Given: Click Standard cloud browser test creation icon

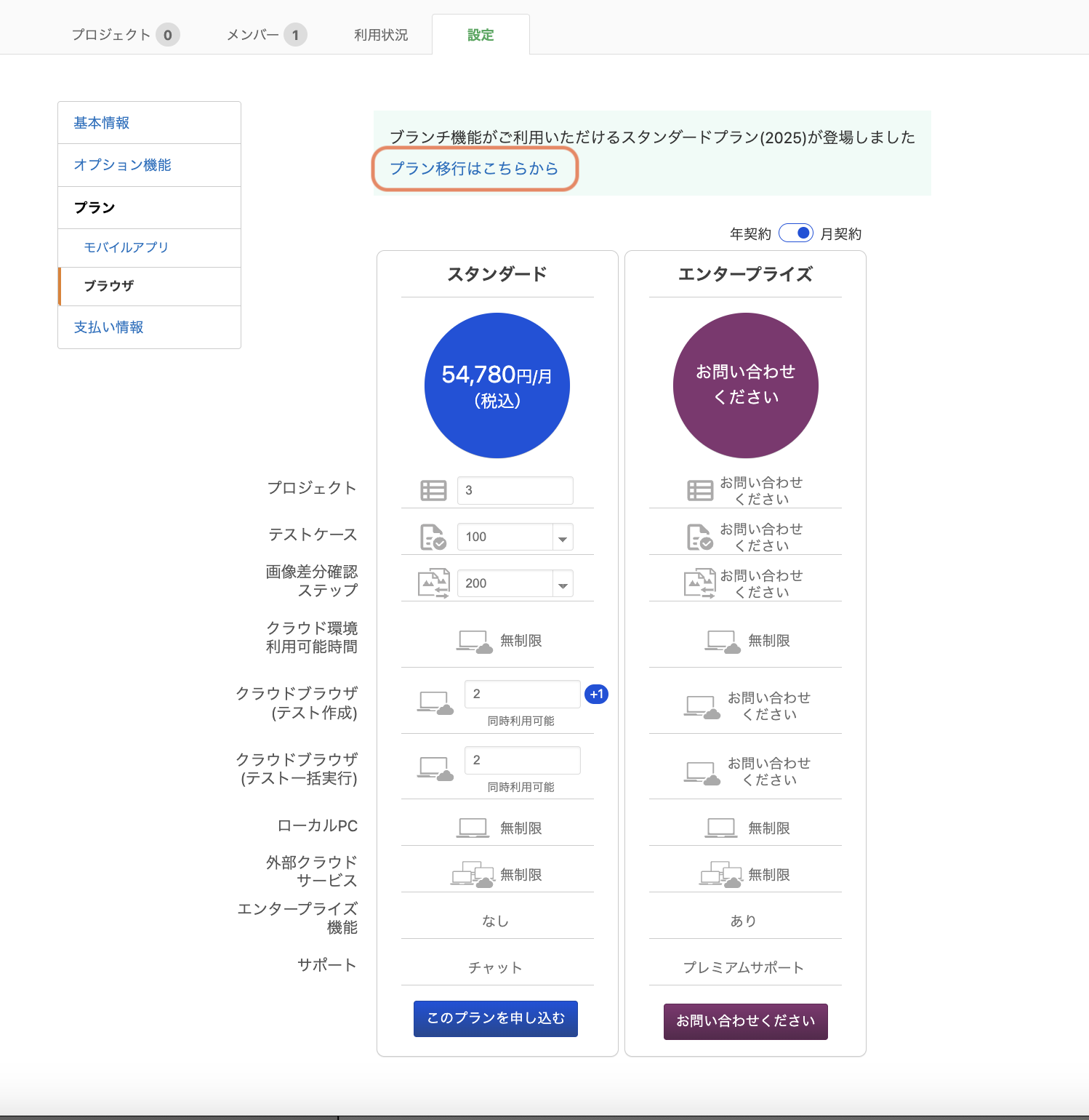Looking at the screenshot, I should pyautogui.click(x=435, y=703).
